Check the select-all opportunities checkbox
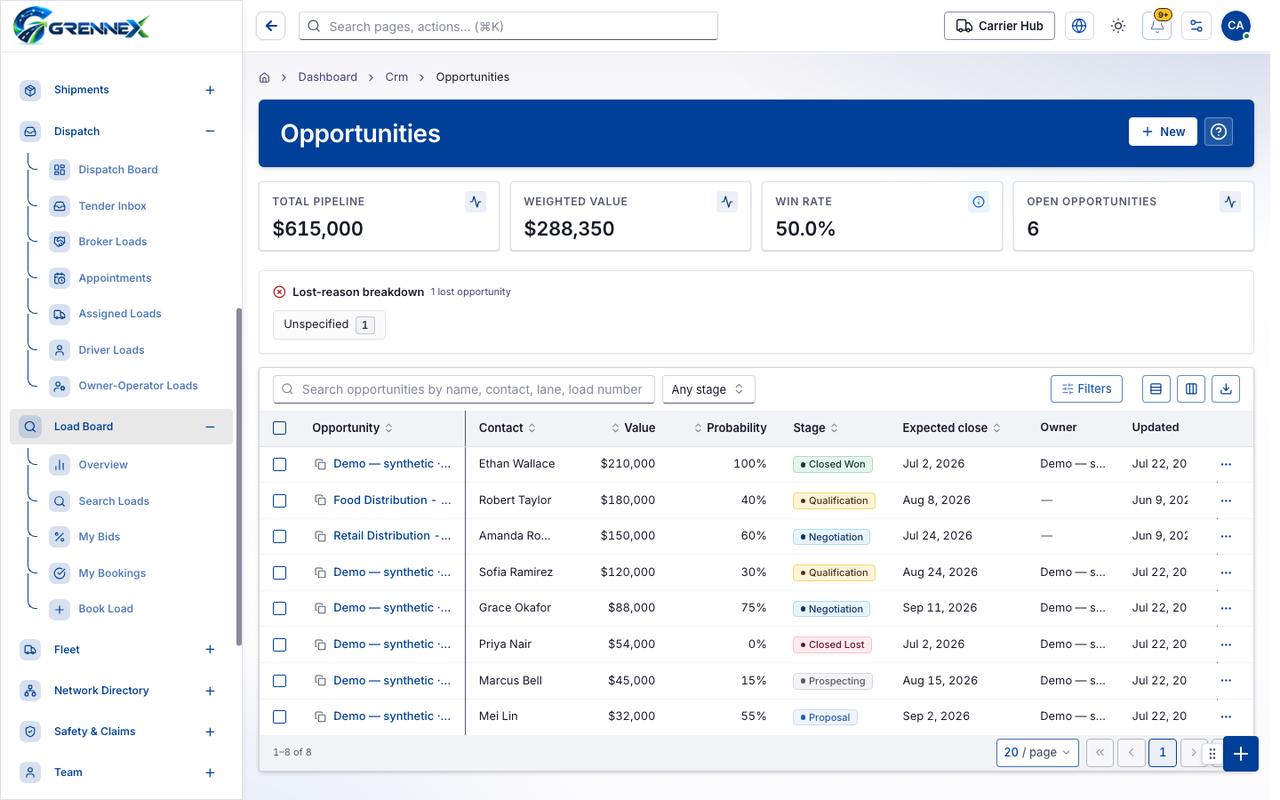The image size is (1280, 800). pos(280,428)
